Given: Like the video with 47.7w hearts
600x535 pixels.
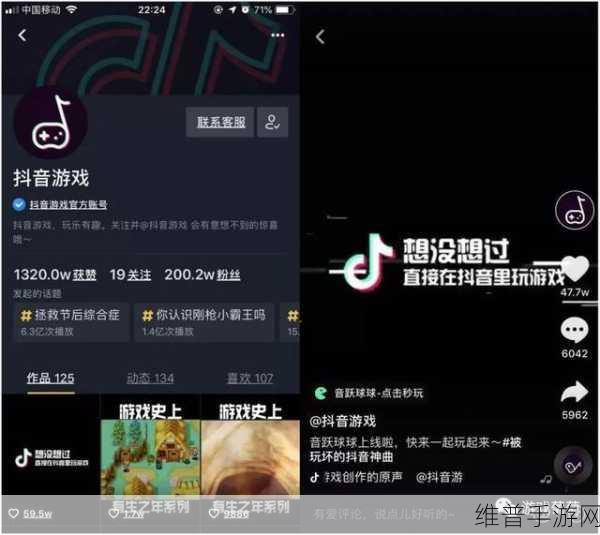Looking at the screenshot, I should point(576,269).
